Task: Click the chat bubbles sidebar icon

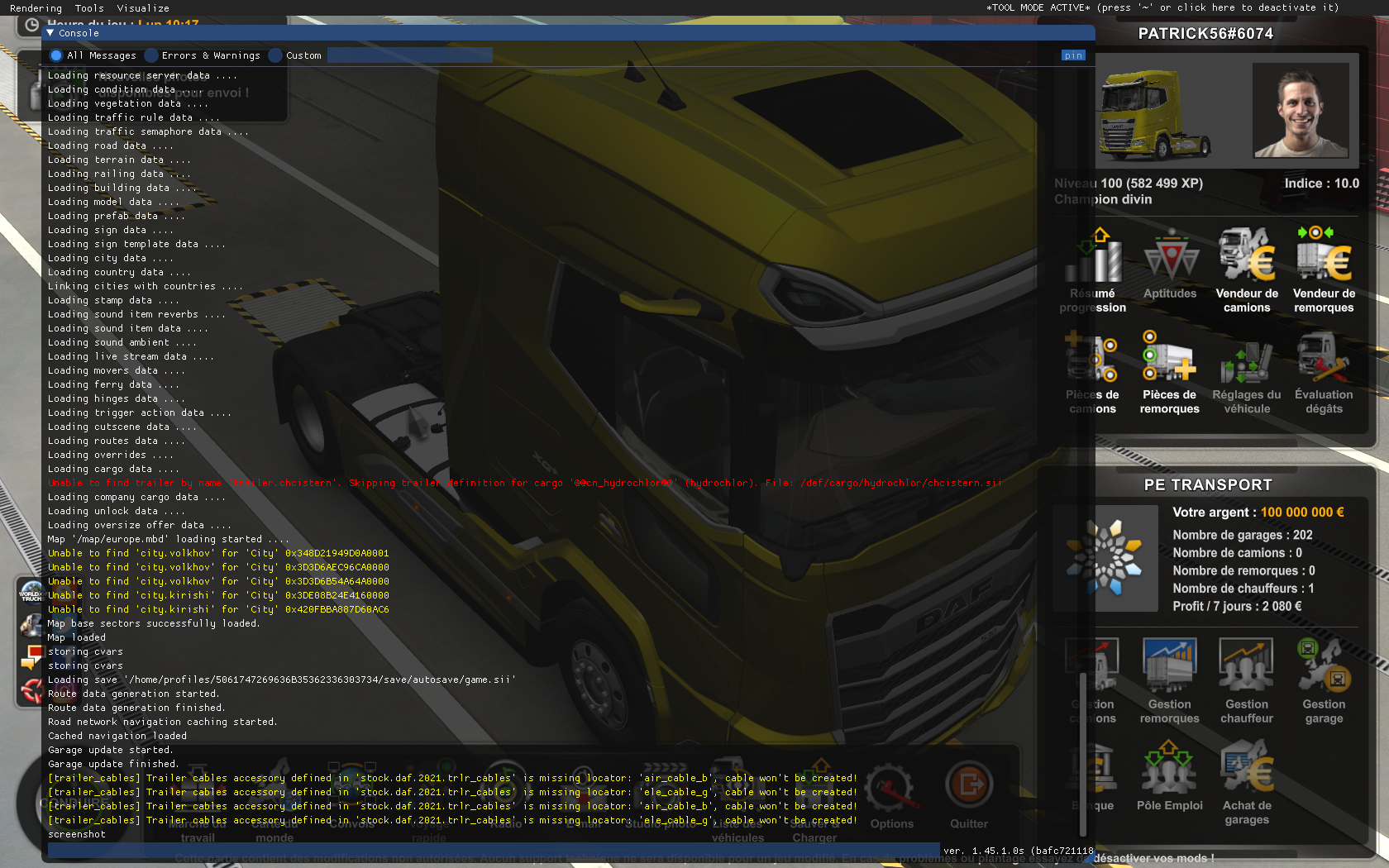Action: point(31,658)
